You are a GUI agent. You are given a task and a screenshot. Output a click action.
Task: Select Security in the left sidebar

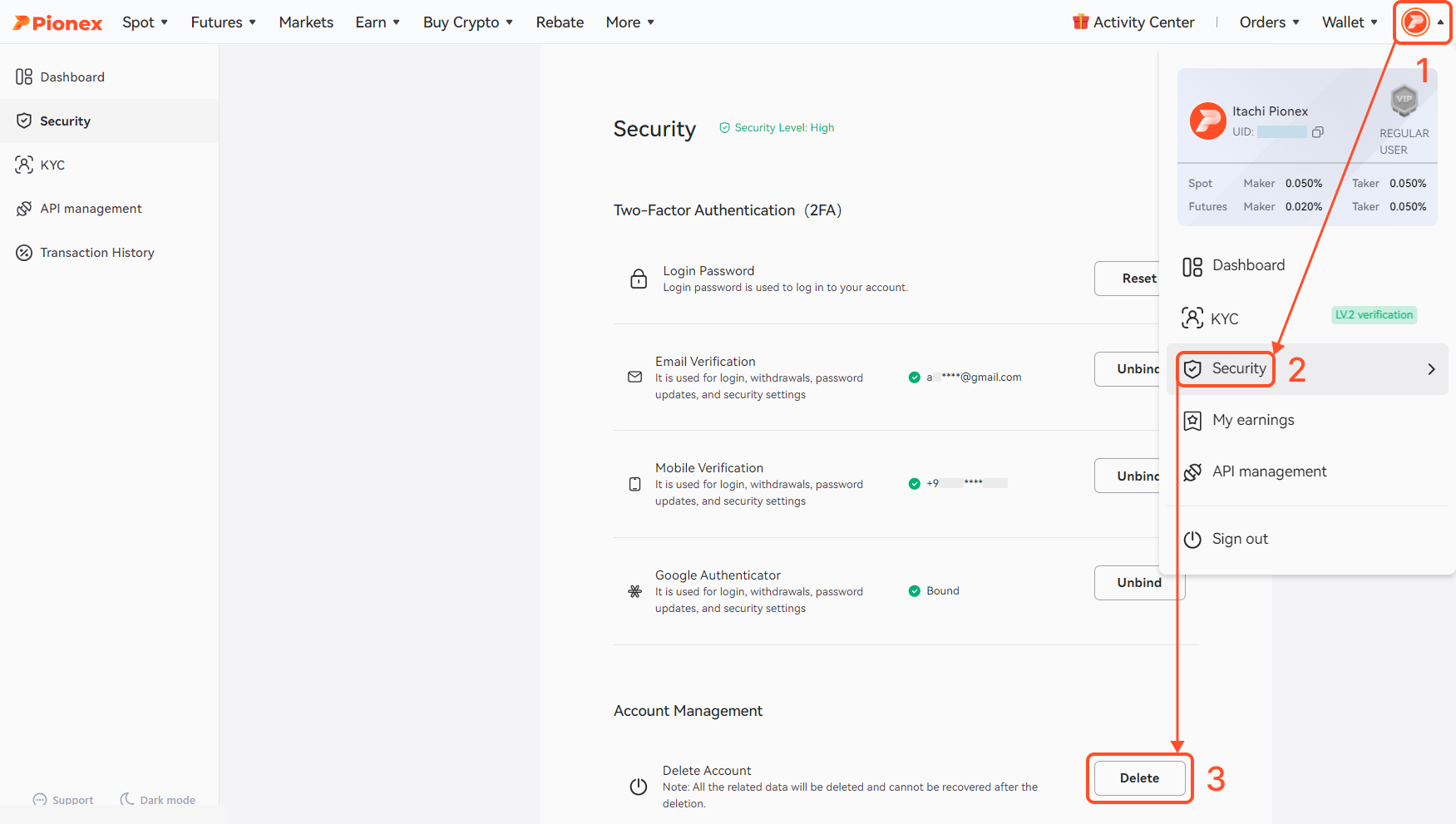tap(109, 121)
